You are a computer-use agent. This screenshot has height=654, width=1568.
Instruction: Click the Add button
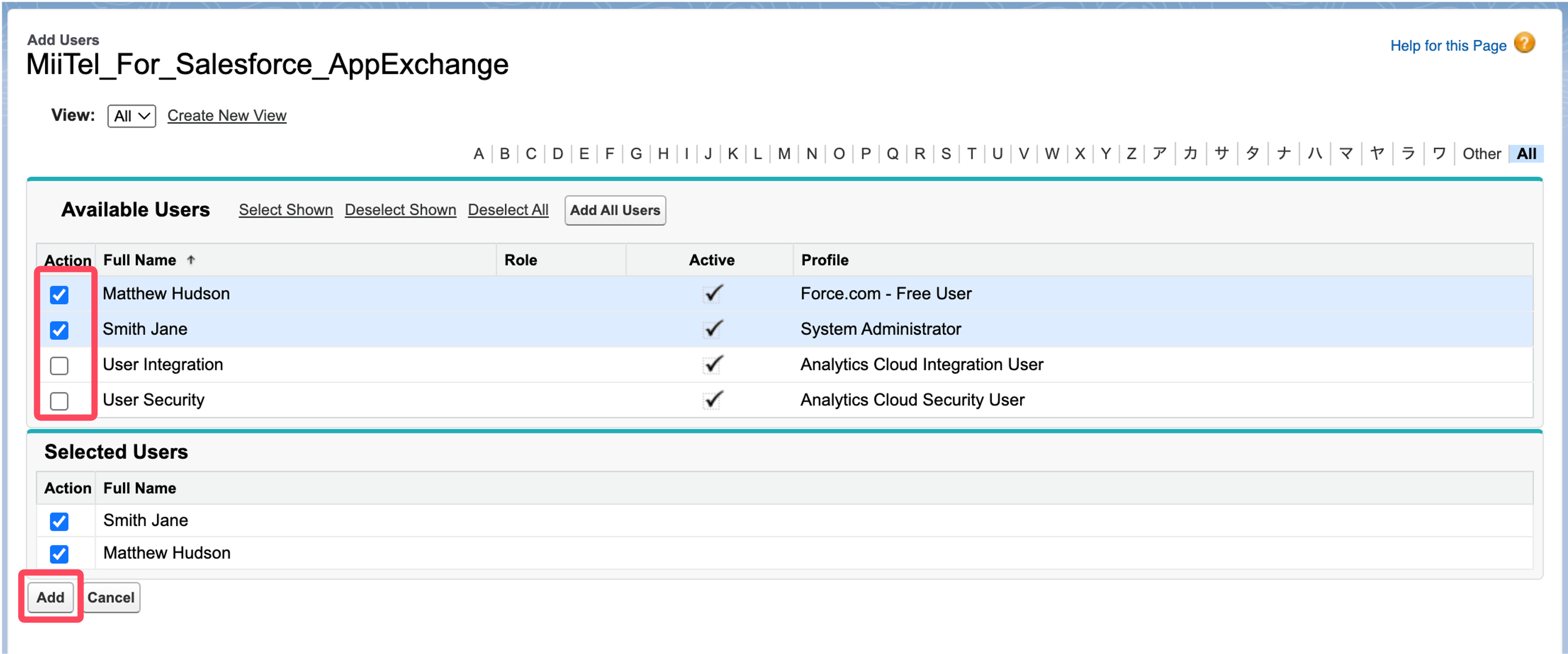tap(51, 597)
